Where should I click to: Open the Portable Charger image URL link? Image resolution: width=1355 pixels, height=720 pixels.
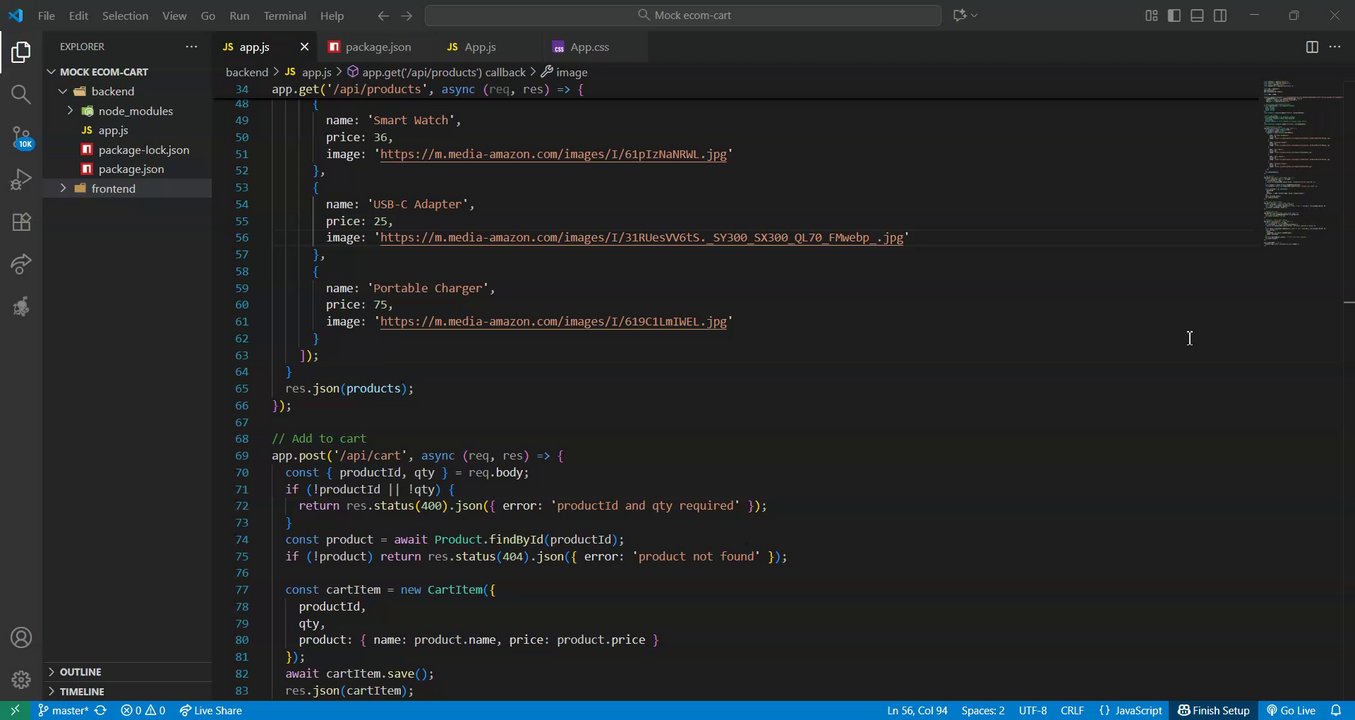(553, 322)
